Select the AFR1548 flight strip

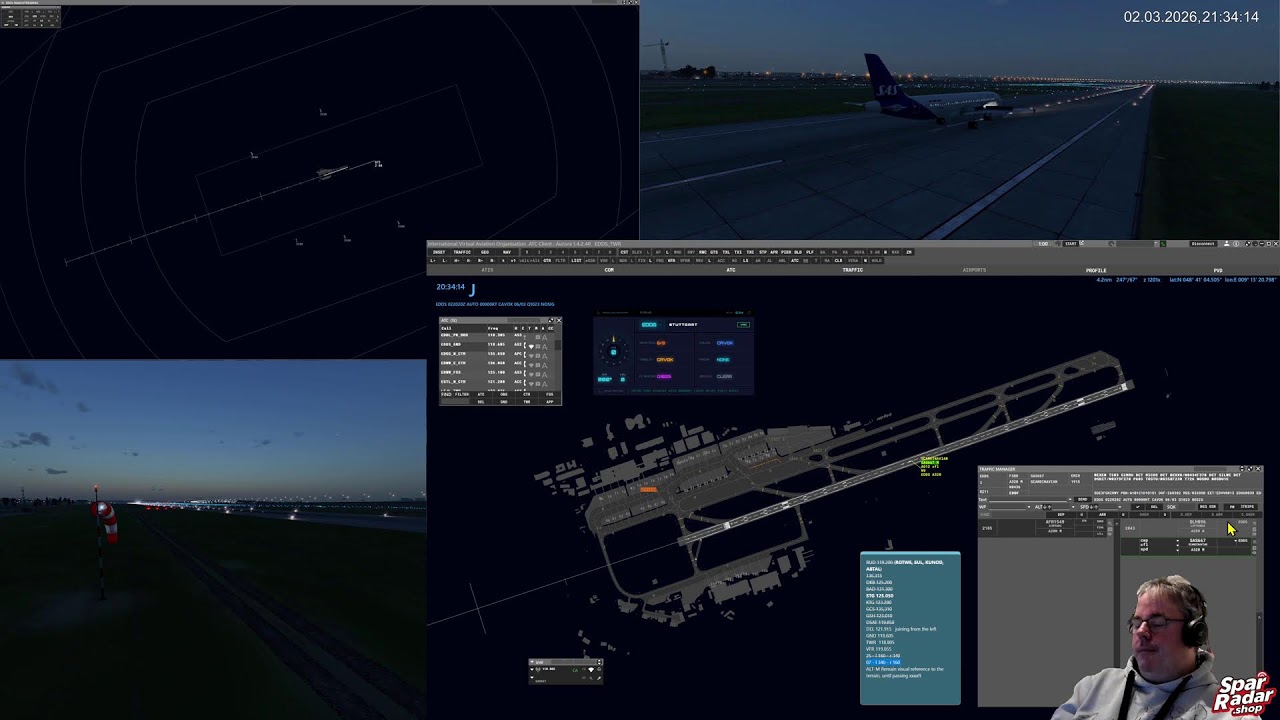1043,528
